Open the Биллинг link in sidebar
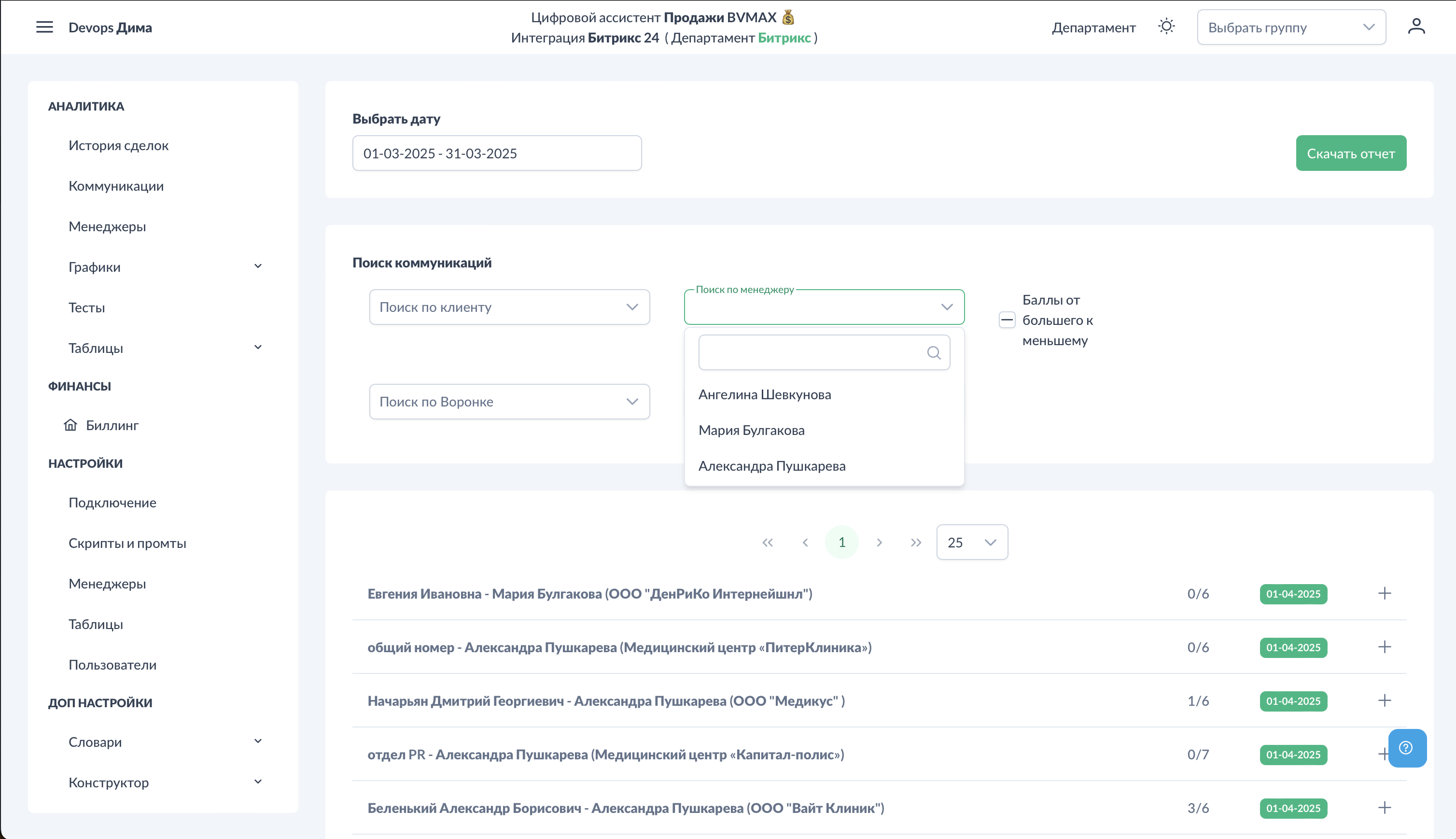The height and width of the screenshot is (839, 1456). click(x=112, y=425)
